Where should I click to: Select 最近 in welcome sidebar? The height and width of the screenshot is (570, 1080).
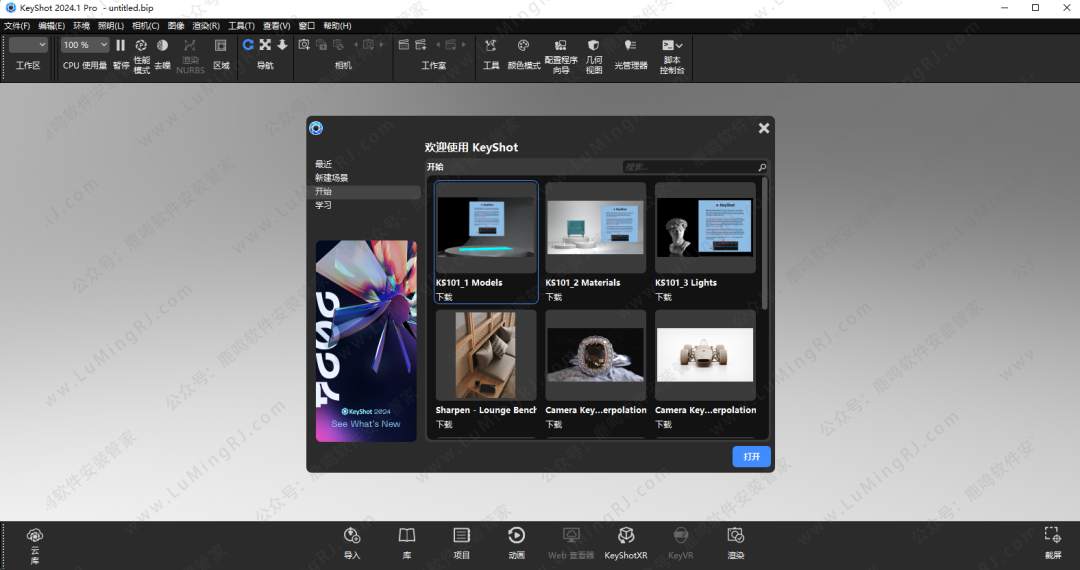coord(324,164)
